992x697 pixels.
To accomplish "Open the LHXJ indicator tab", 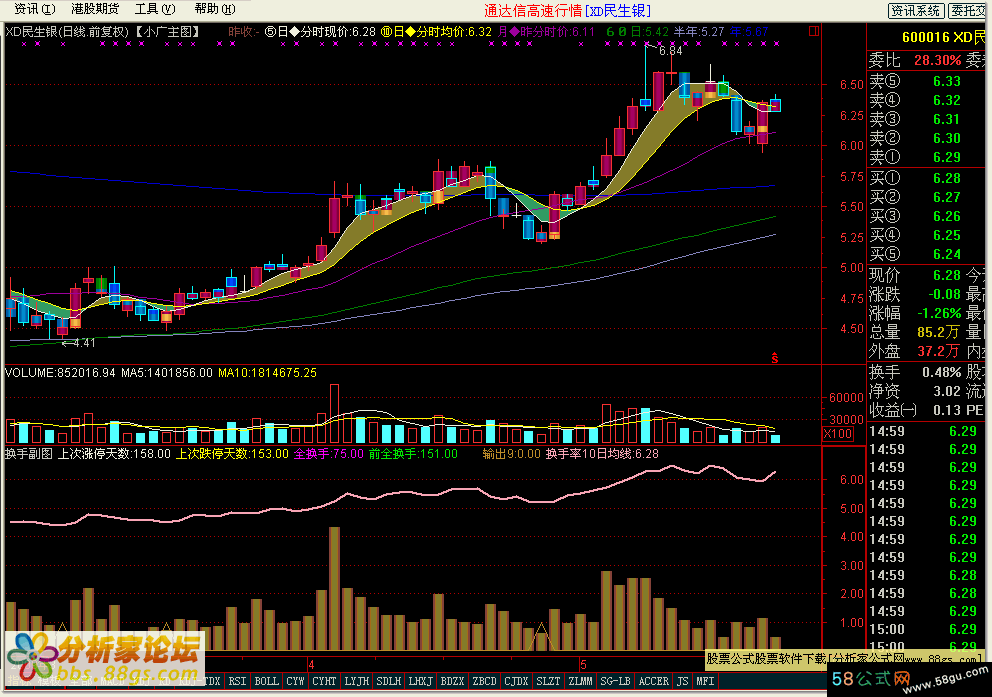I will click(421, 681).
